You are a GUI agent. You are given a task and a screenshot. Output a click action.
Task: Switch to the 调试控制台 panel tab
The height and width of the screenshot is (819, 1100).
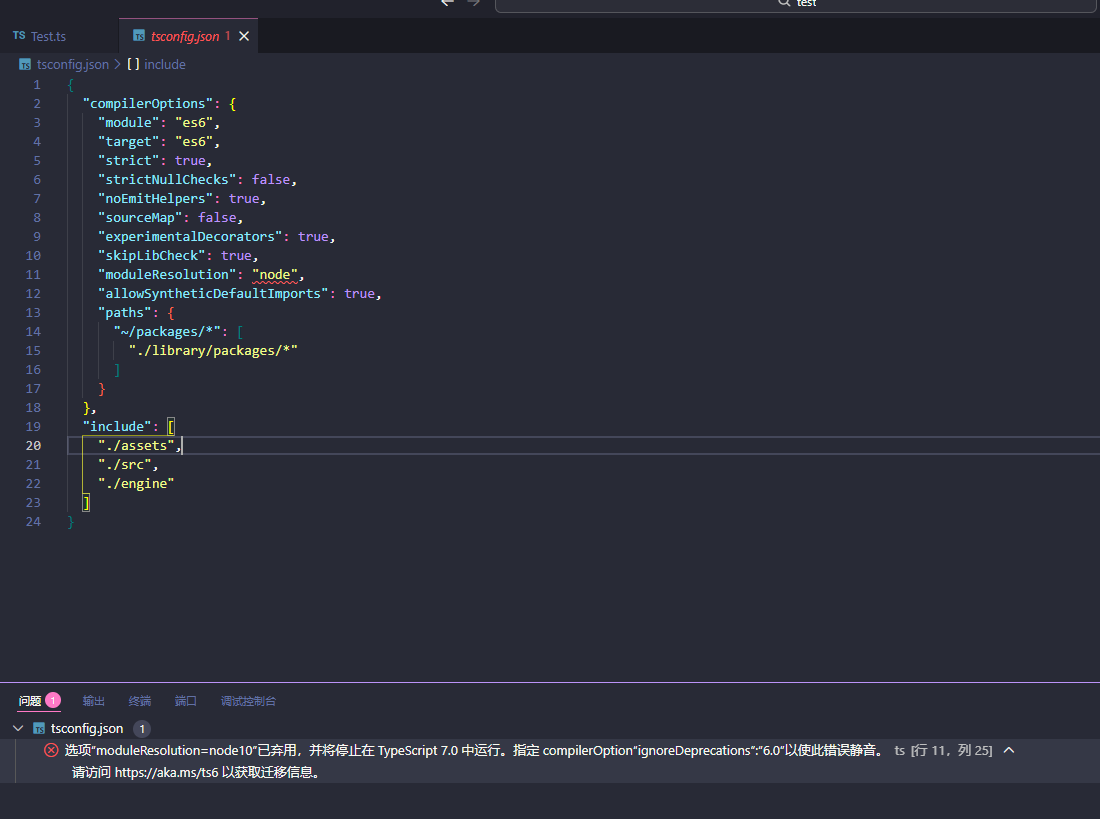point(248,701)
